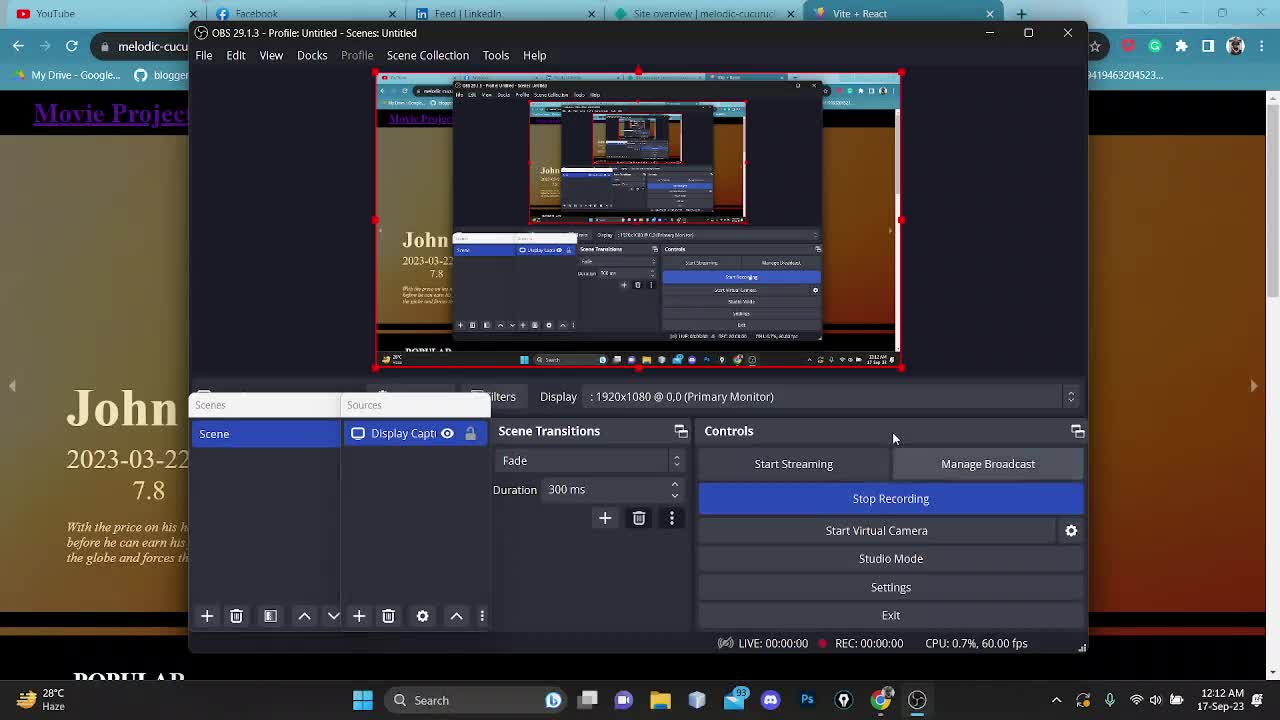Click previous slide arrow on webpage

[12, 385]
